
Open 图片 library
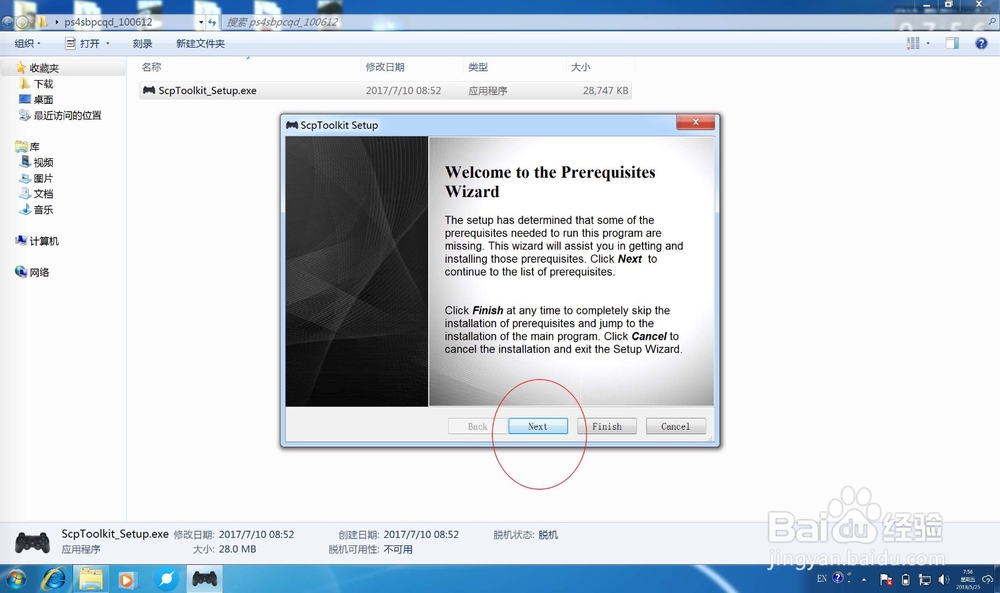click(x=43, y=178)
